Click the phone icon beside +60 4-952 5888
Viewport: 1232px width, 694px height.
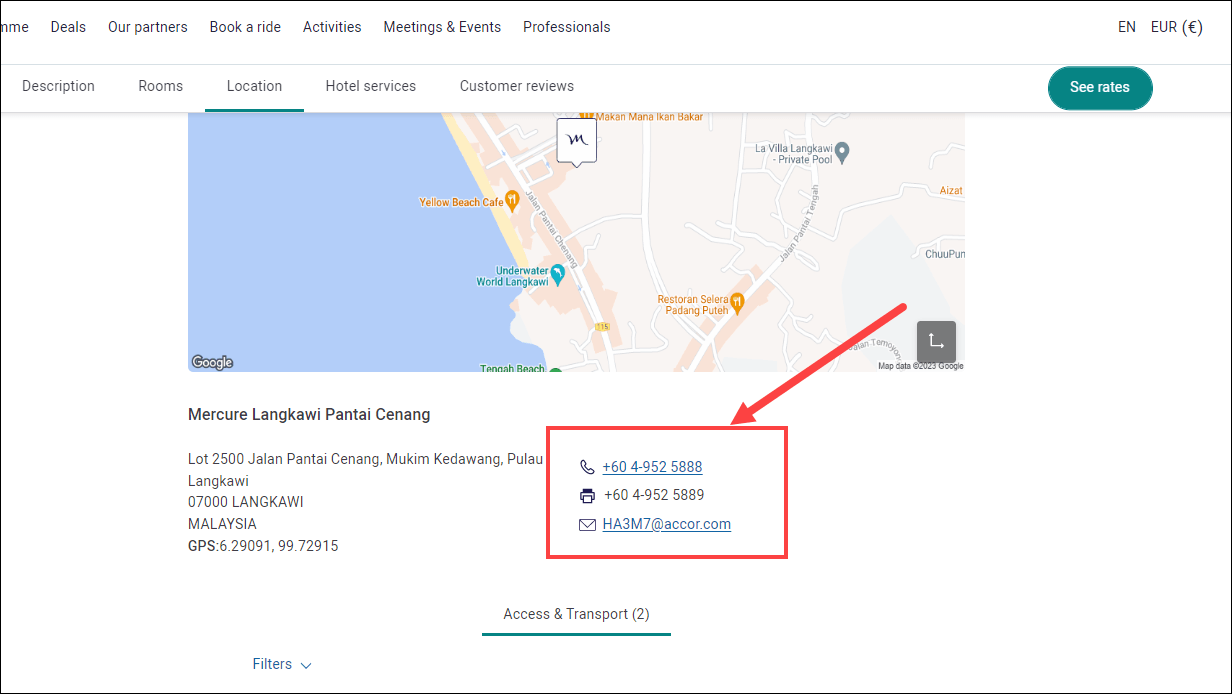click(x=587, y=467)
